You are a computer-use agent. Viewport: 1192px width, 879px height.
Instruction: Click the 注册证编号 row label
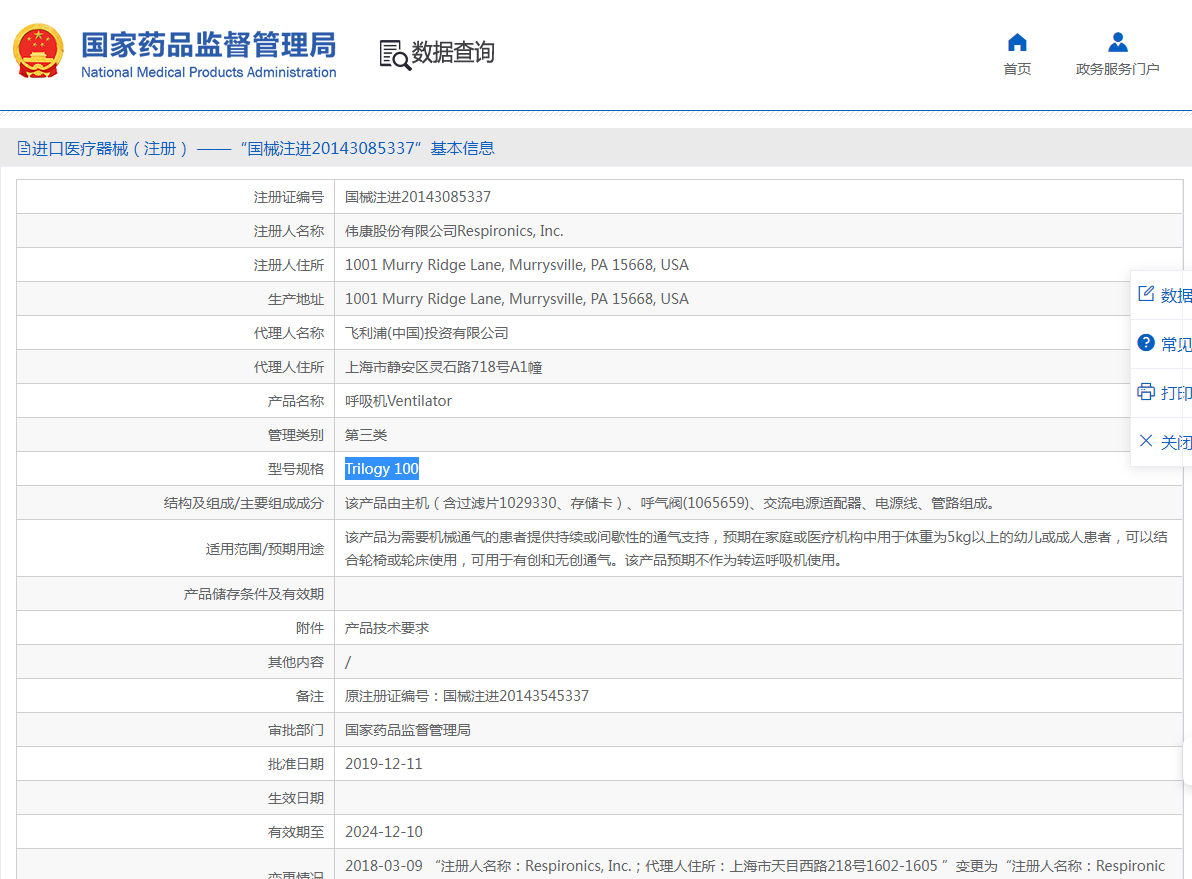click(x=289, y=197)
